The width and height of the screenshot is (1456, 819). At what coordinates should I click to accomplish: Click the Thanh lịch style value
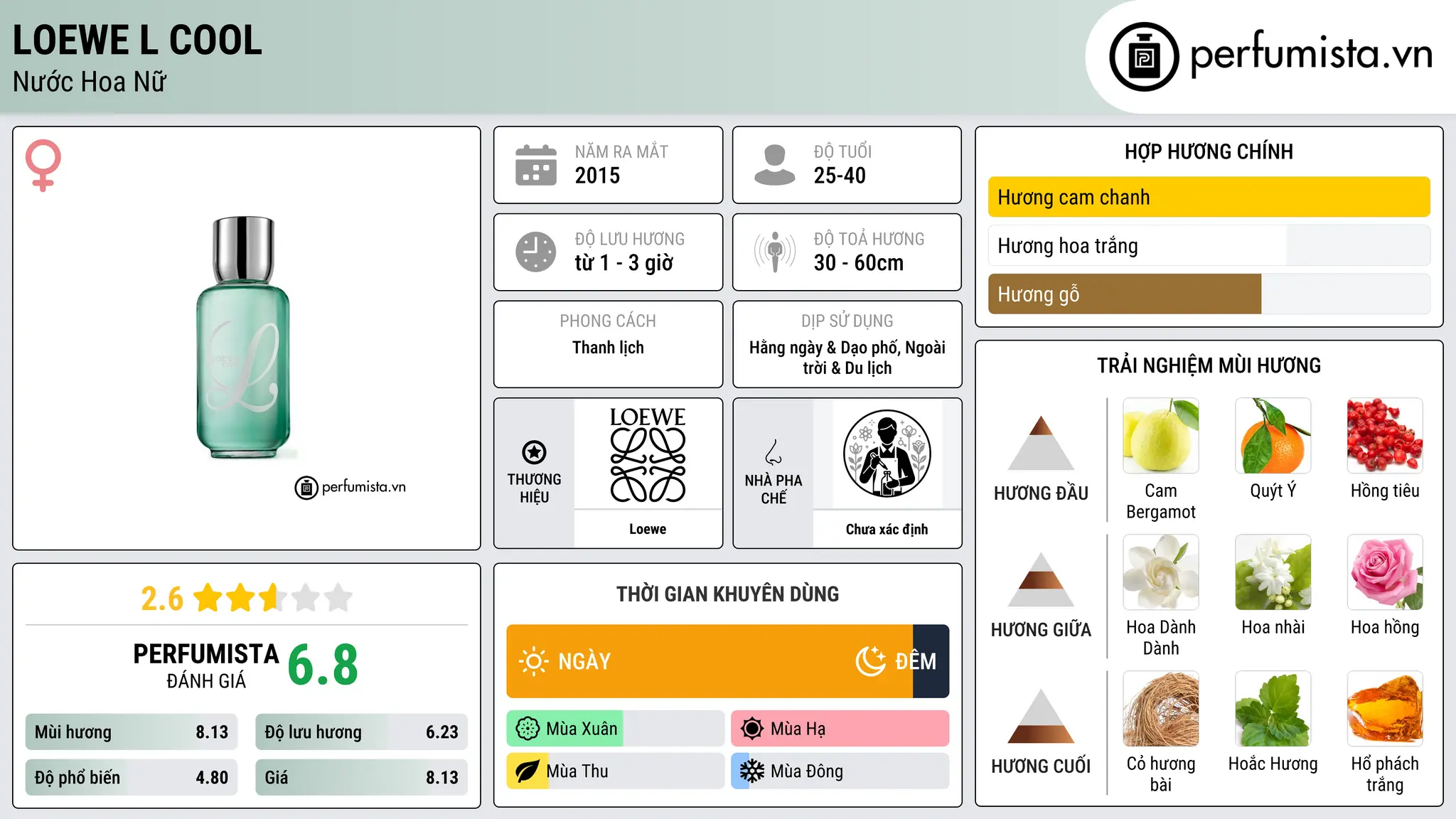click(x=608, y=348)
